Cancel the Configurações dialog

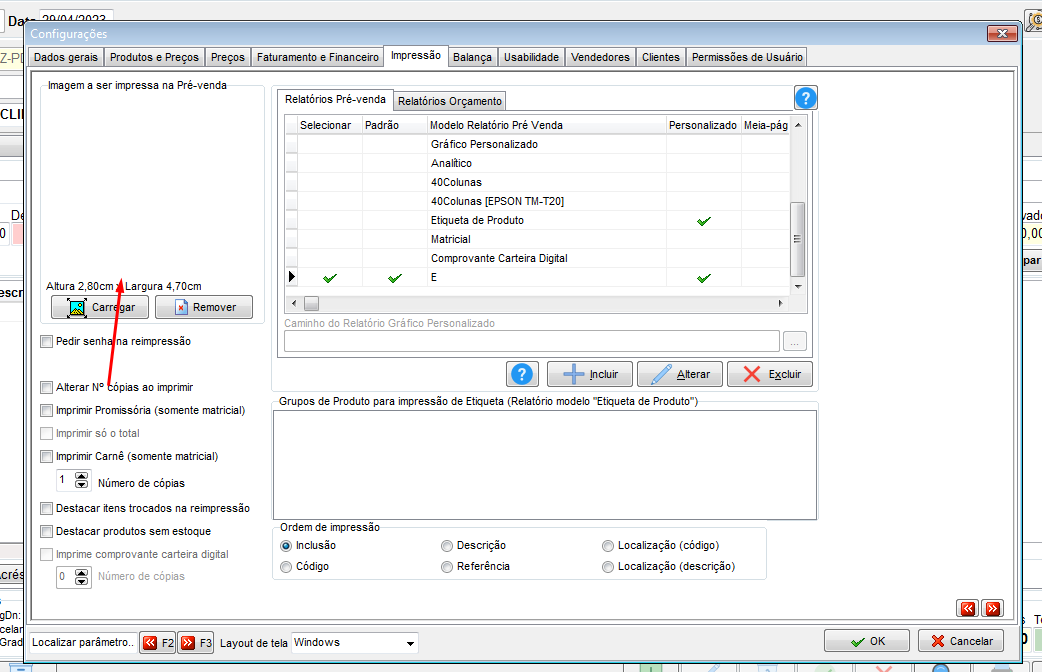(x=961, y=641)
